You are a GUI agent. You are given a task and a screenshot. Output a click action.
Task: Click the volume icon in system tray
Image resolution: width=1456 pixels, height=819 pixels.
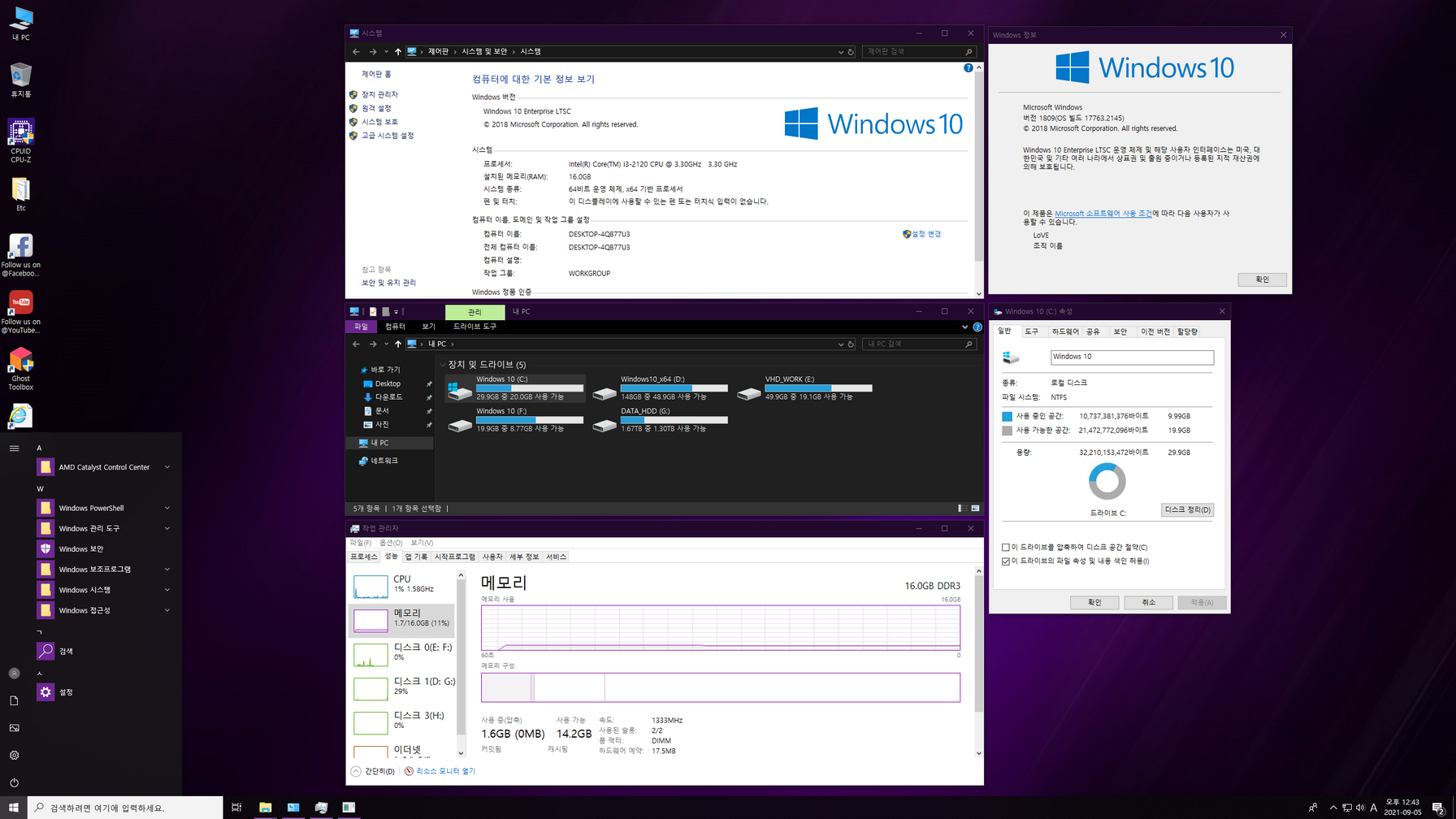click(x=1360, y=808)
